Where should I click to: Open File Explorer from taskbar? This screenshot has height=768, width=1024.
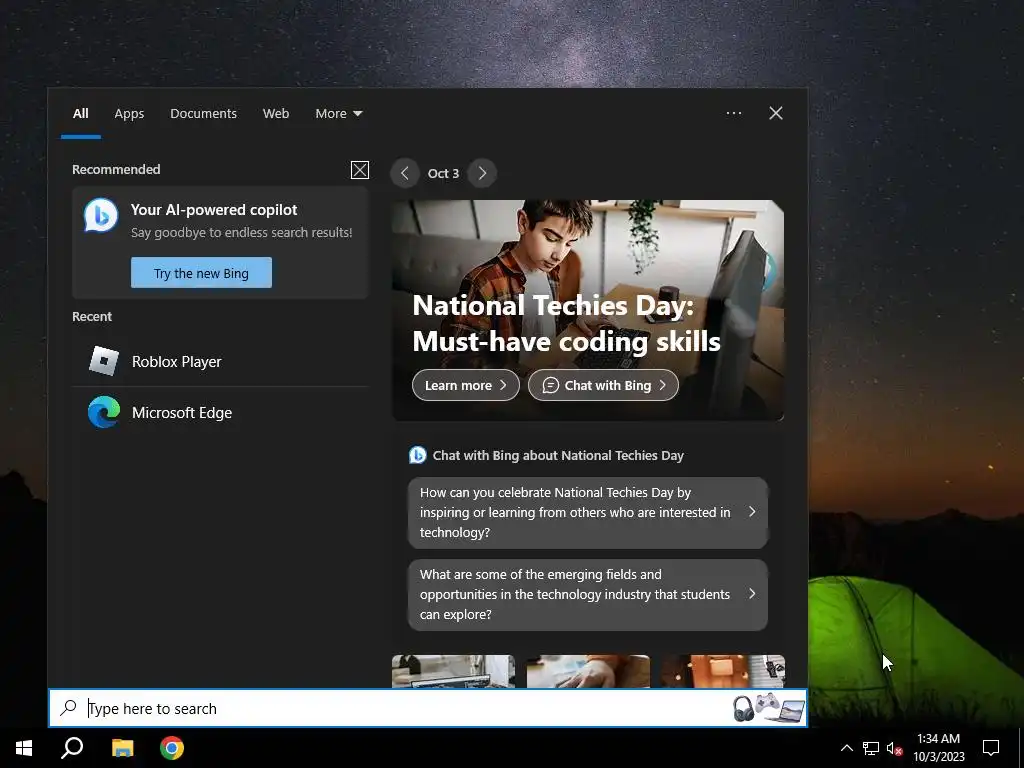pos(123,748)
